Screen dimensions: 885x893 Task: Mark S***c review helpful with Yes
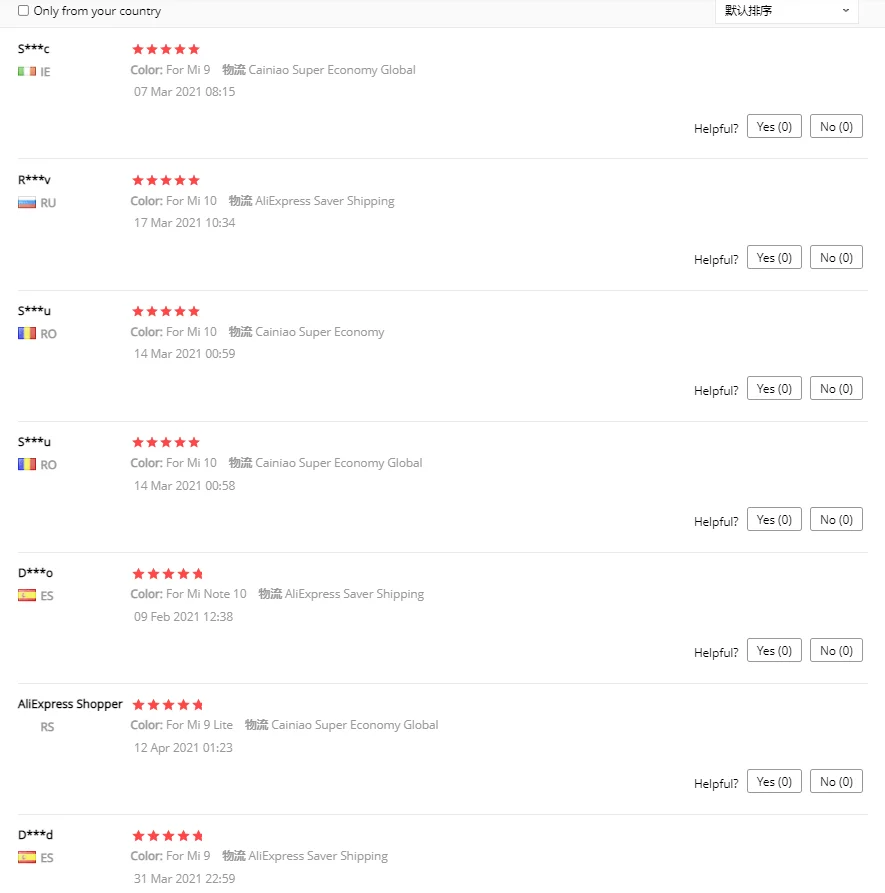coord(774,127)
